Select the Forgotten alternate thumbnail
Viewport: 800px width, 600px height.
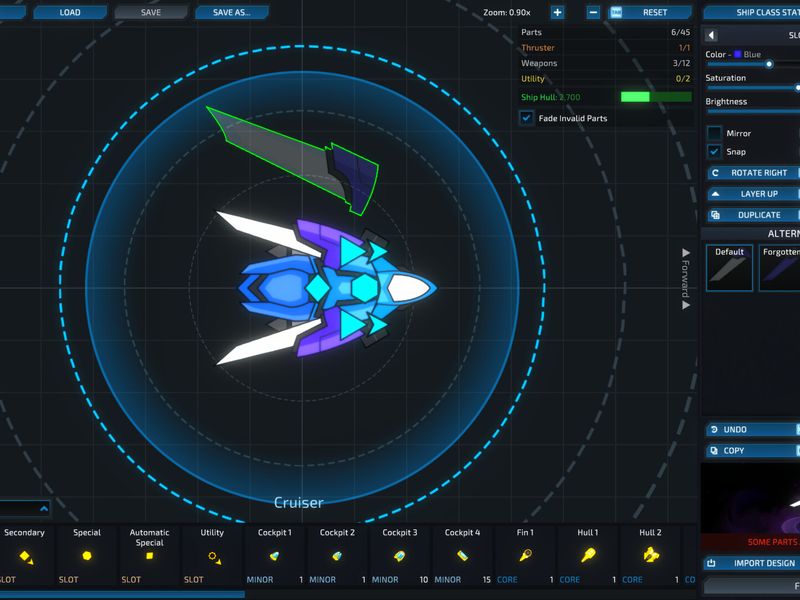coord(780,268)
